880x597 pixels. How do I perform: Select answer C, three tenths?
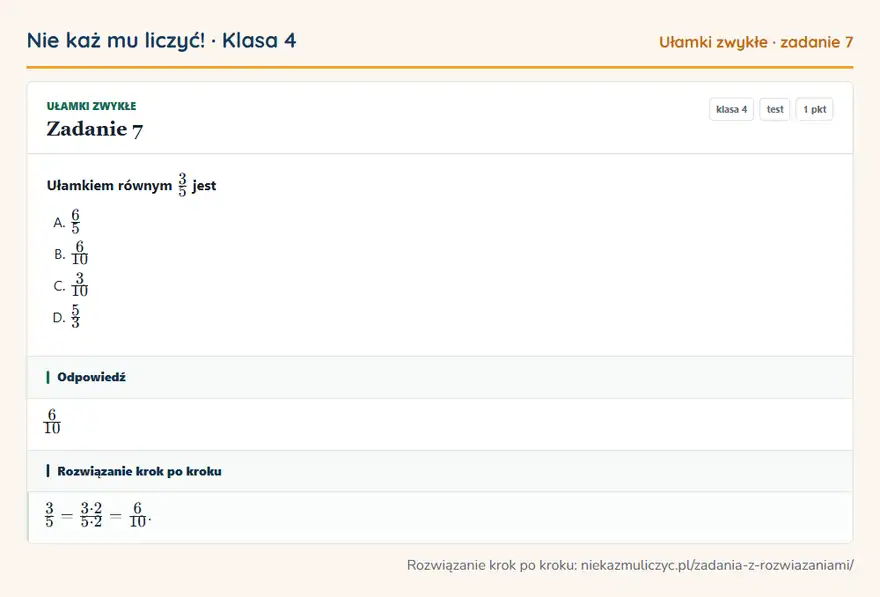point(71,285)
